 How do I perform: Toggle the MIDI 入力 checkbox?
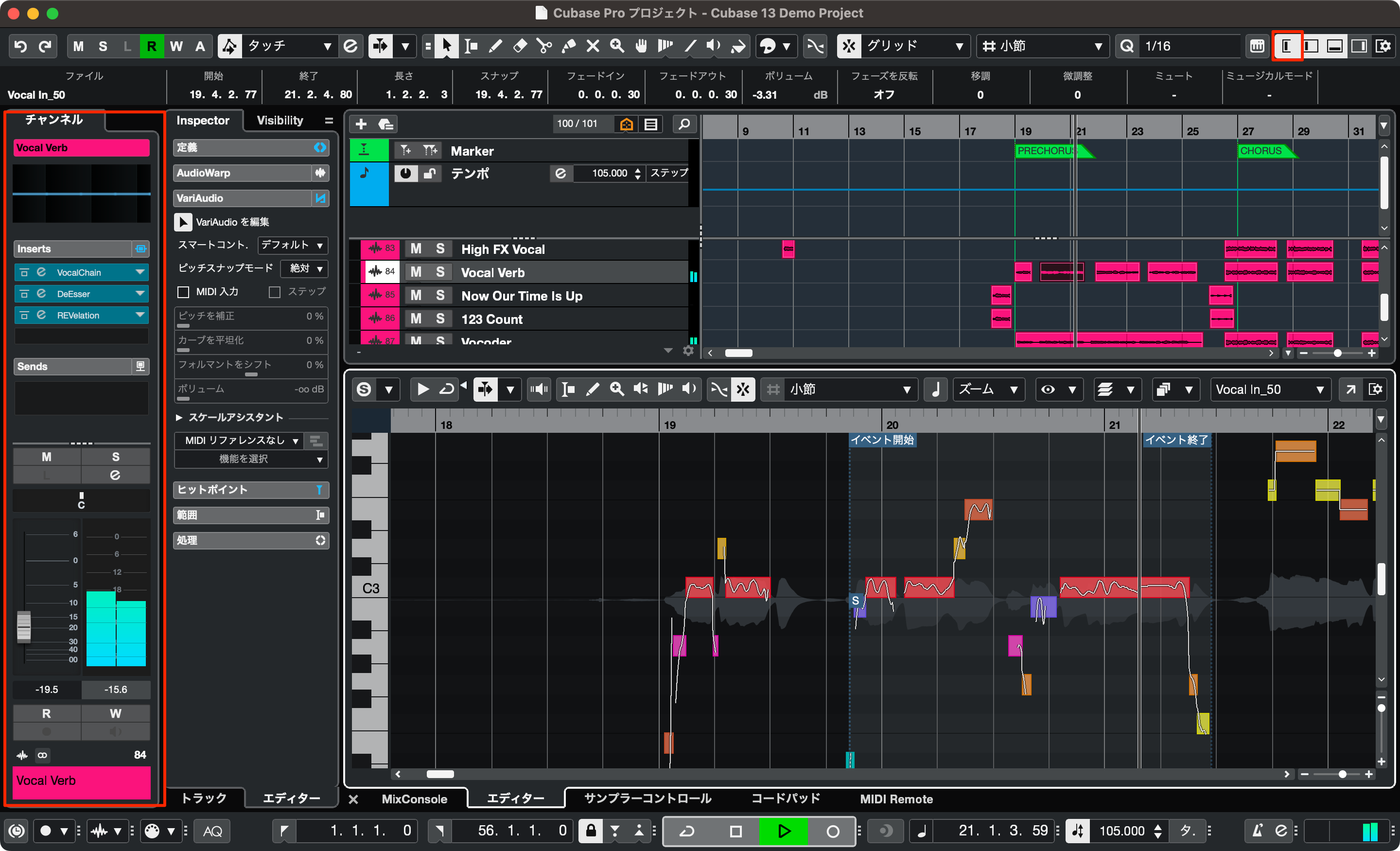pos(183,292)
